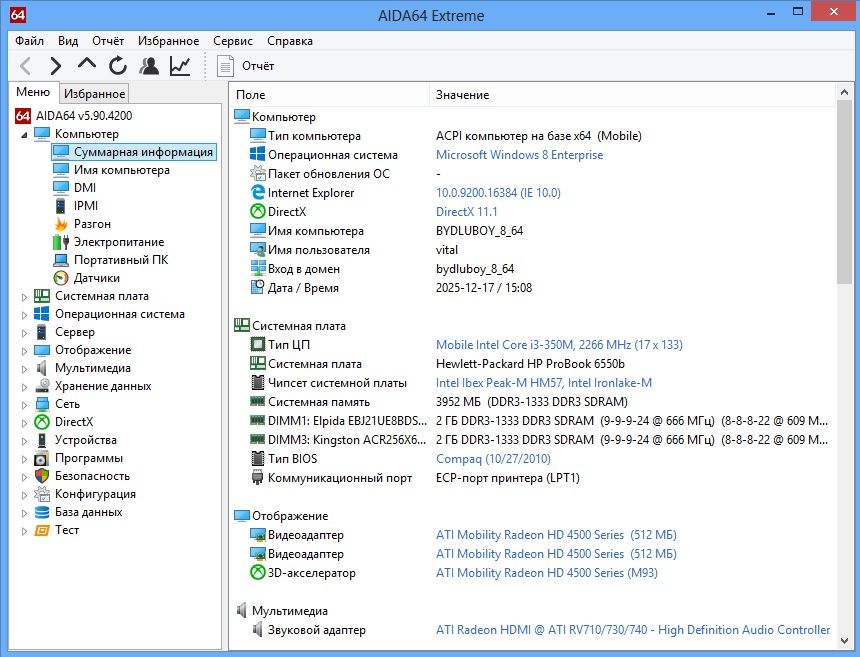
Task: Click the Internet Explorer icon in list
Action: (258, 192)
